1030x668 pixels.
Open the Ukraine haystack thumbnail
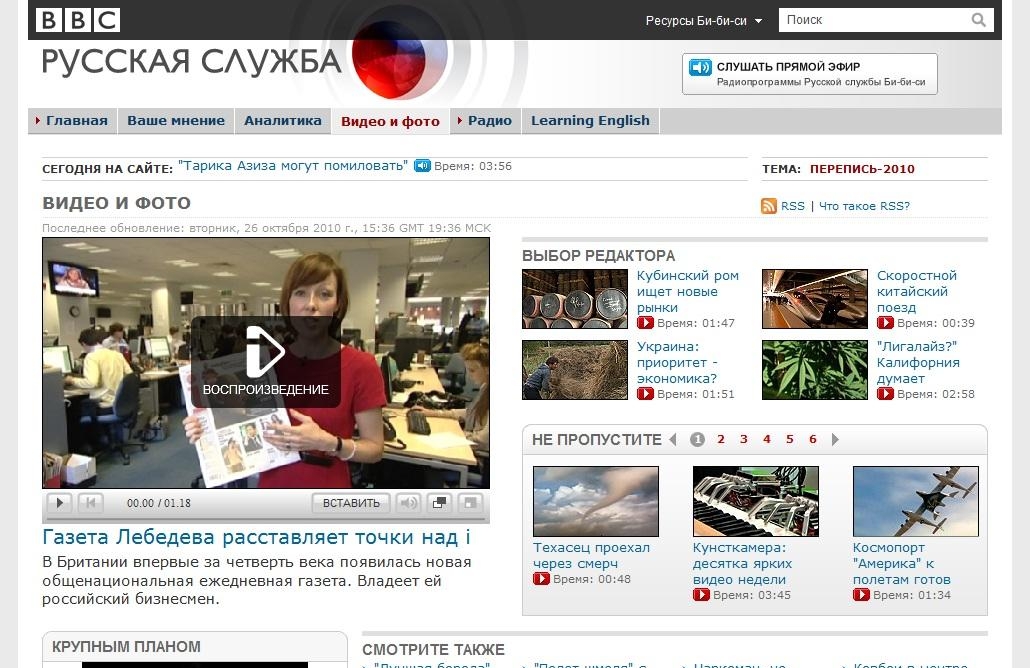pos(575,370)
